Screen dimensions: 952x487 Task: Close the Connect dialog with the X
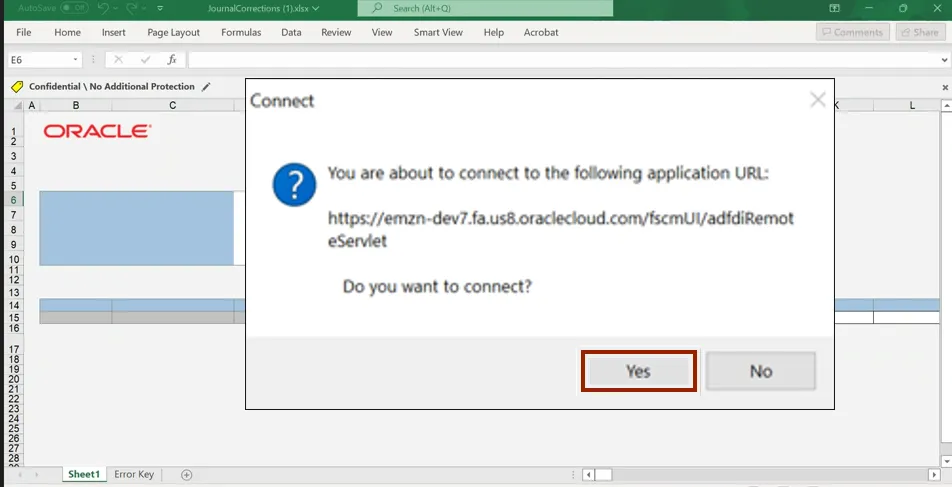pyautogui.click(x=817, y=100)
